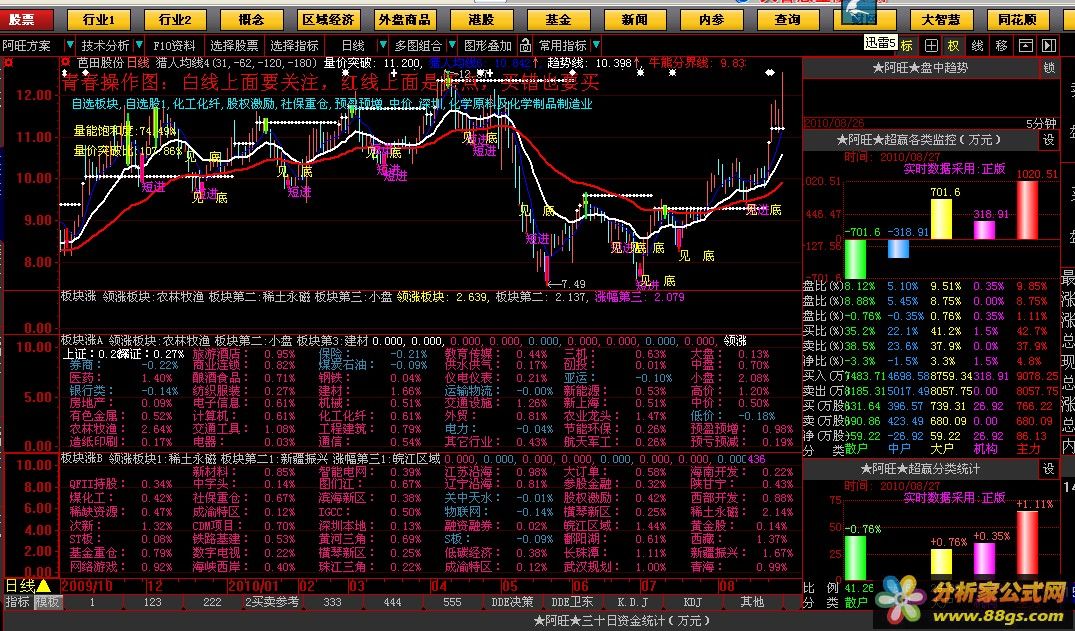Select the template tab labeled 555
1075x631 pixels.
(452, 602)
